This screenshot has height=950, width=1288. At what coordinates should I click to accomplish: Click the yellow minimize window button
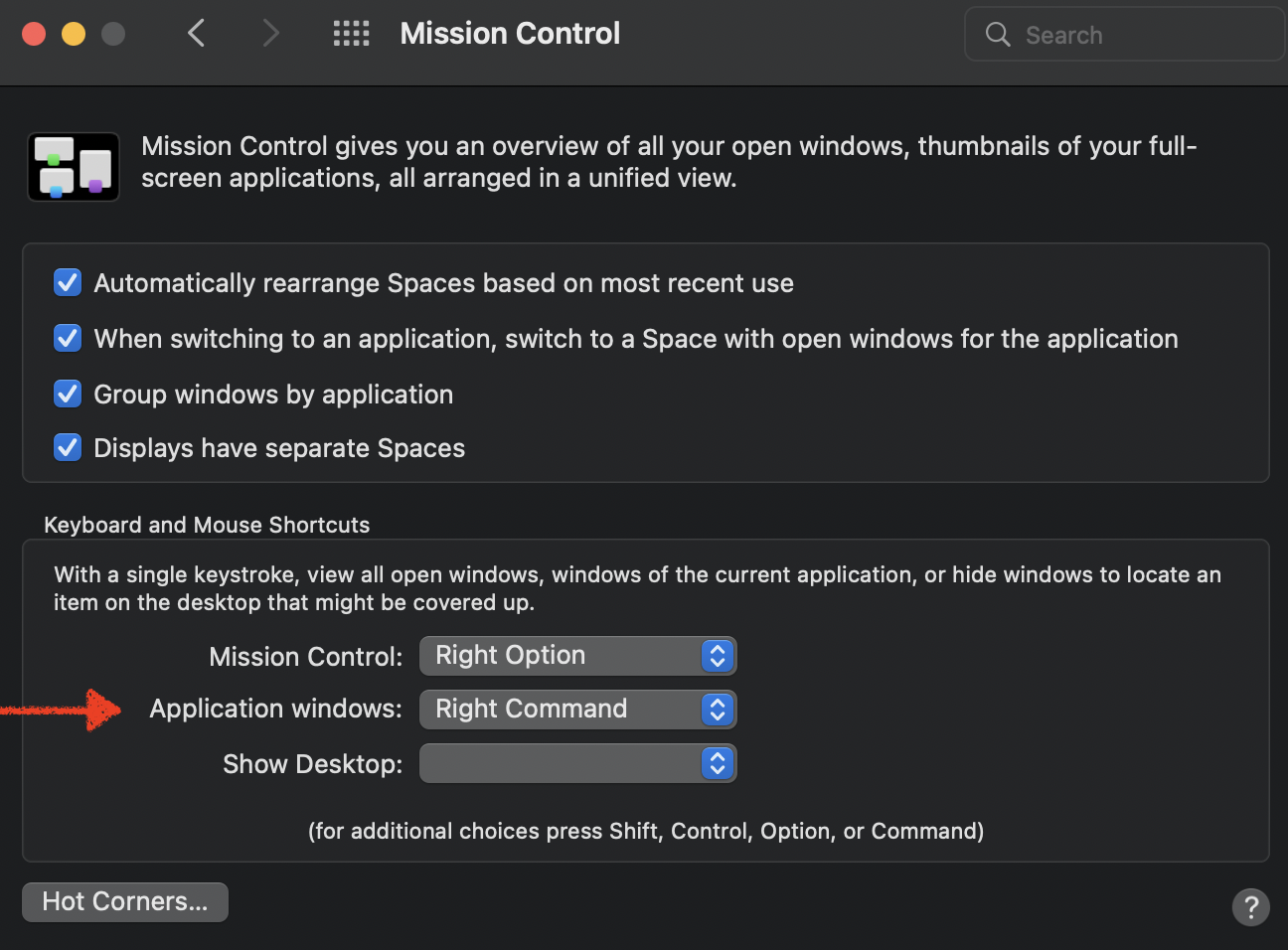[x=74, y=34]
